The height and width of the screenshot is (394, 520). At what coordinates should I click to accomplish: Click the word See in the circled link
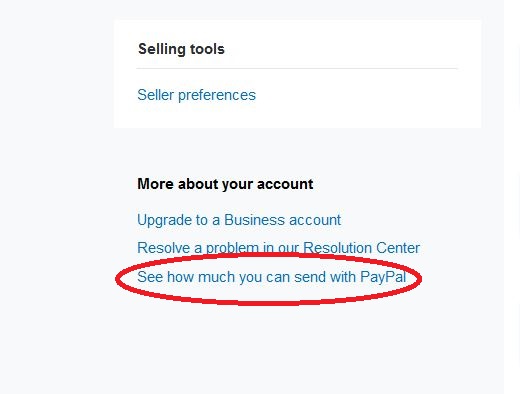tap(150, 277)
